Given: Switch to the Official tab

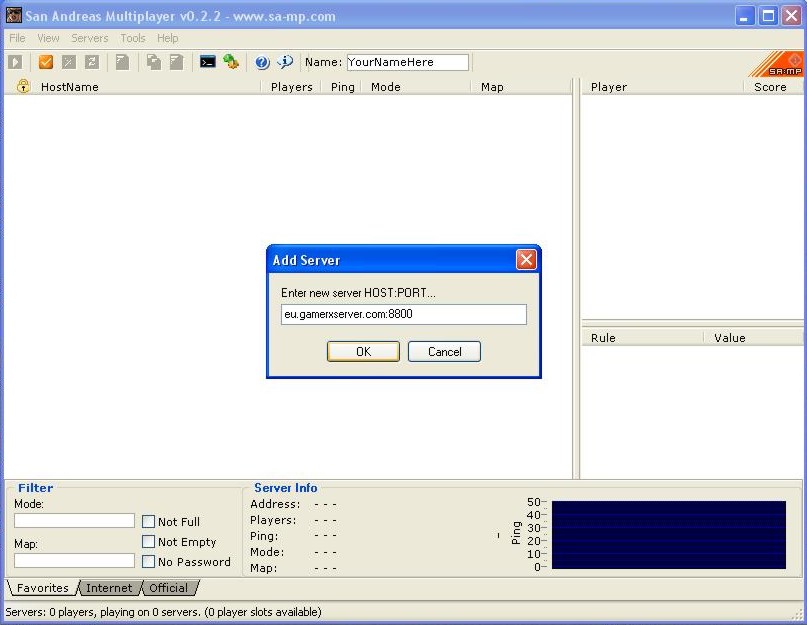Looking at the screenshot, I should click(169, 588).
